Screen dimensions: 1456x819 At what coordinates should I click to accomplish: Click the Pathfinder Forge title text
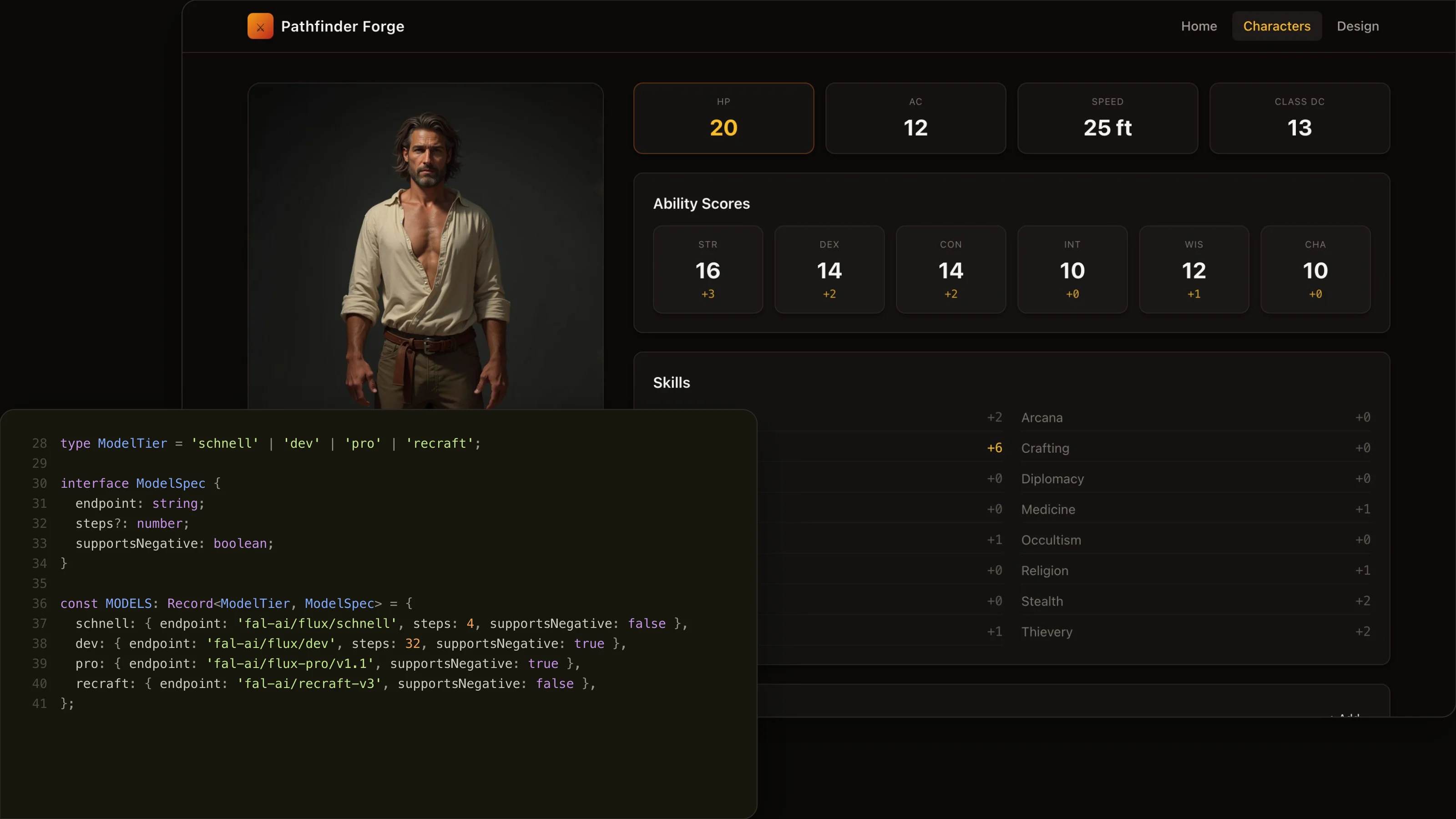343,26
